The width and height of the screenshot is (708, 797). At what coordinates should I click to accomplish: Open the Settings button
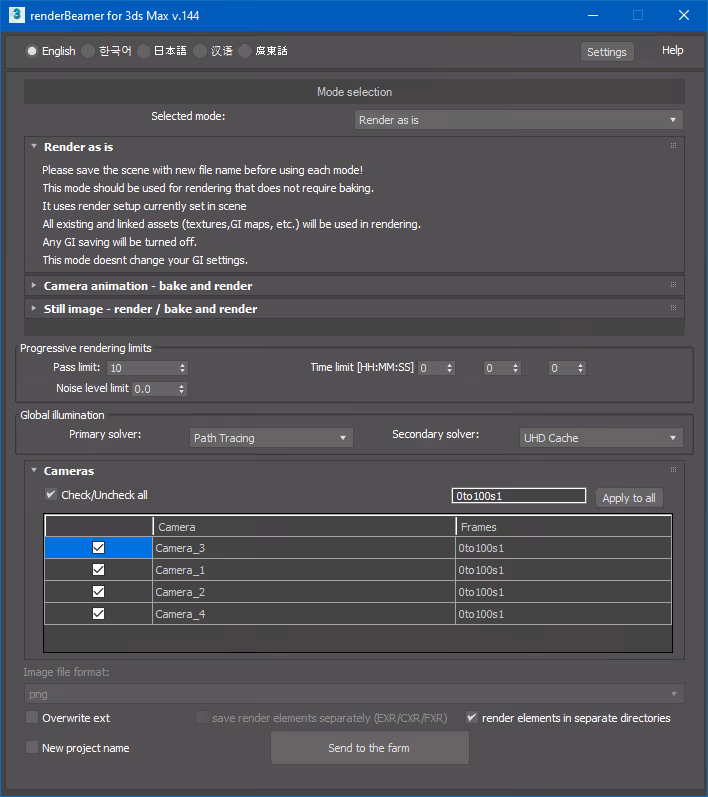(x=607, y=52)
